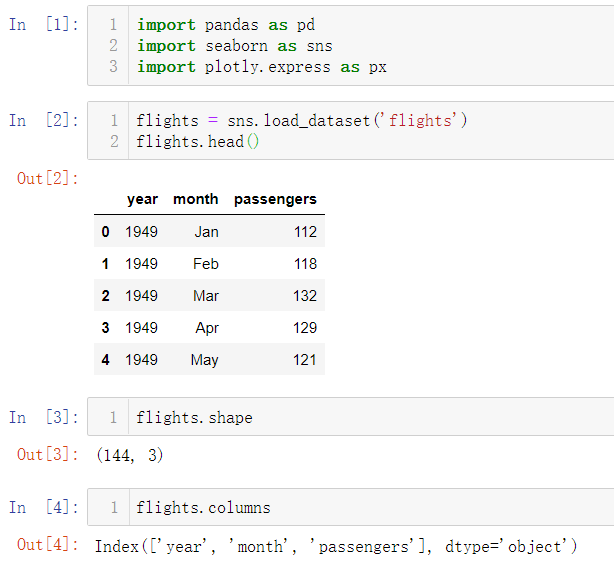
Task: Click the 'Feb' month cell
Action: (206, 264)
